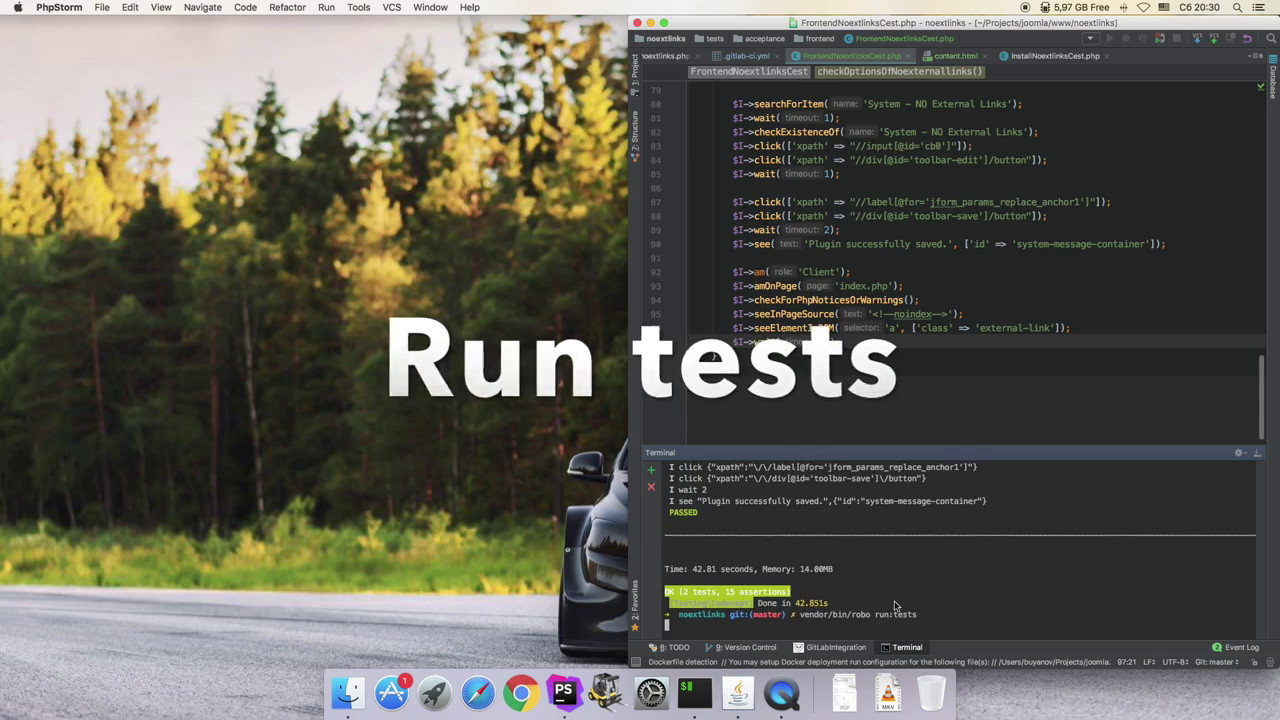Open App Store from the Dock
Image resolution: width=1280 pixels, height=720 pixels.
click(x=391, y=692)
